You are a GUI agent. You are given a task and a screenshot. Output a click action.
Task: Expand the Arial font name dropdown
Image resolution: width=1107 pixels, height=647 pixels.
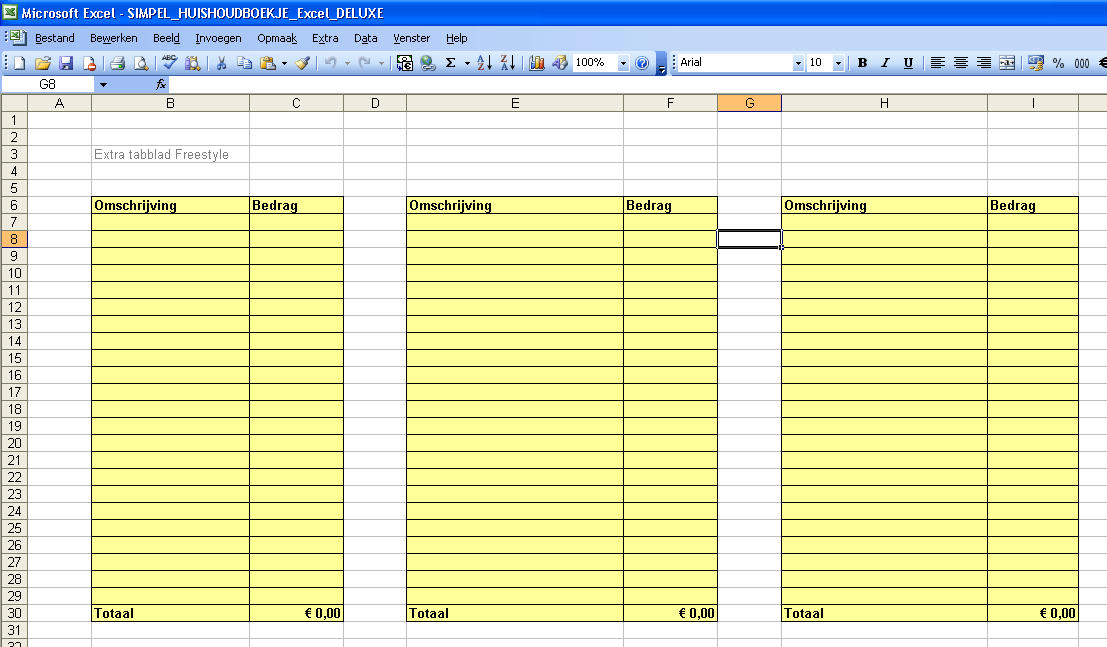pos(798,63)
